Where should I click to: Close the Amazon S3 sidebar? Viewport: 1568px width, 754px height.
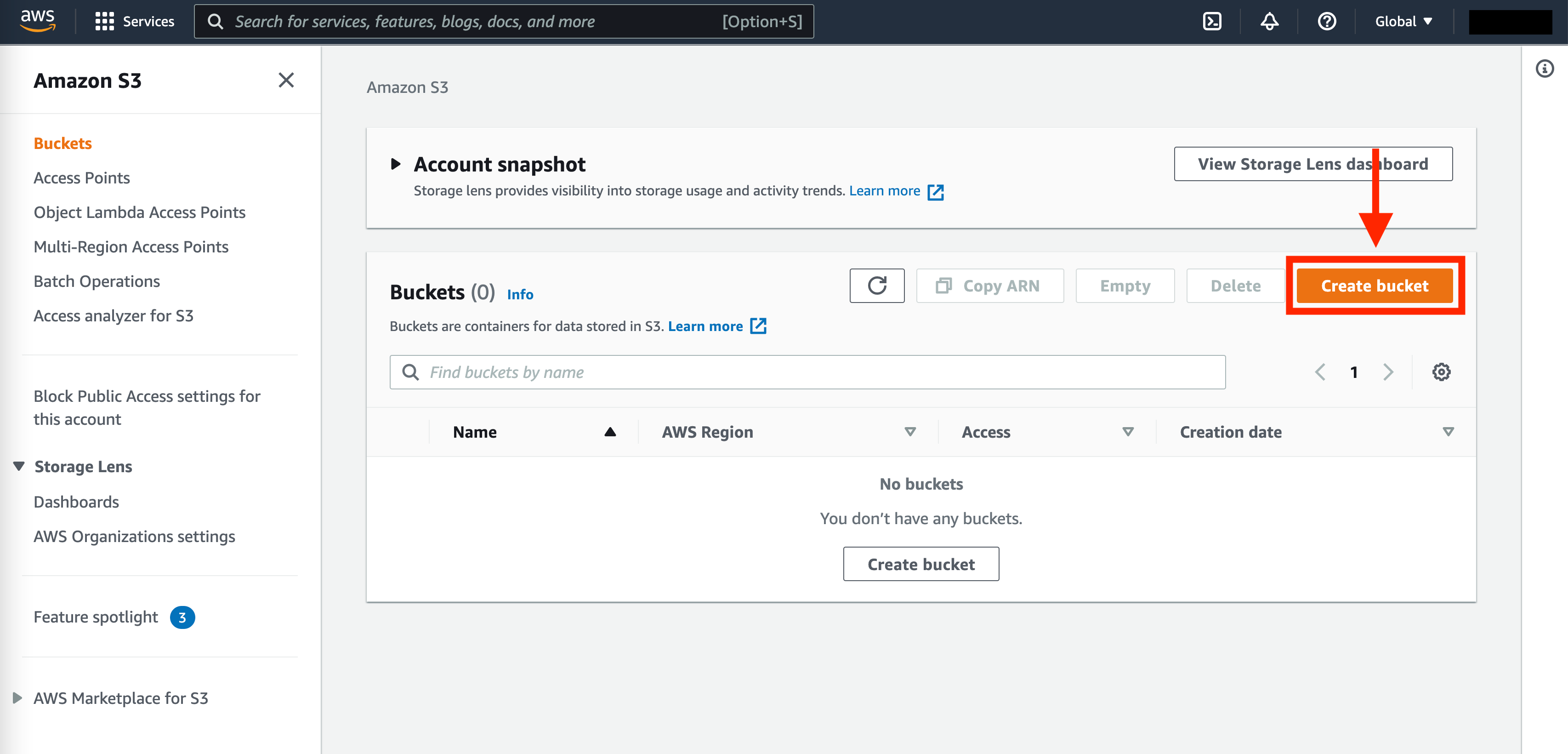286,80
